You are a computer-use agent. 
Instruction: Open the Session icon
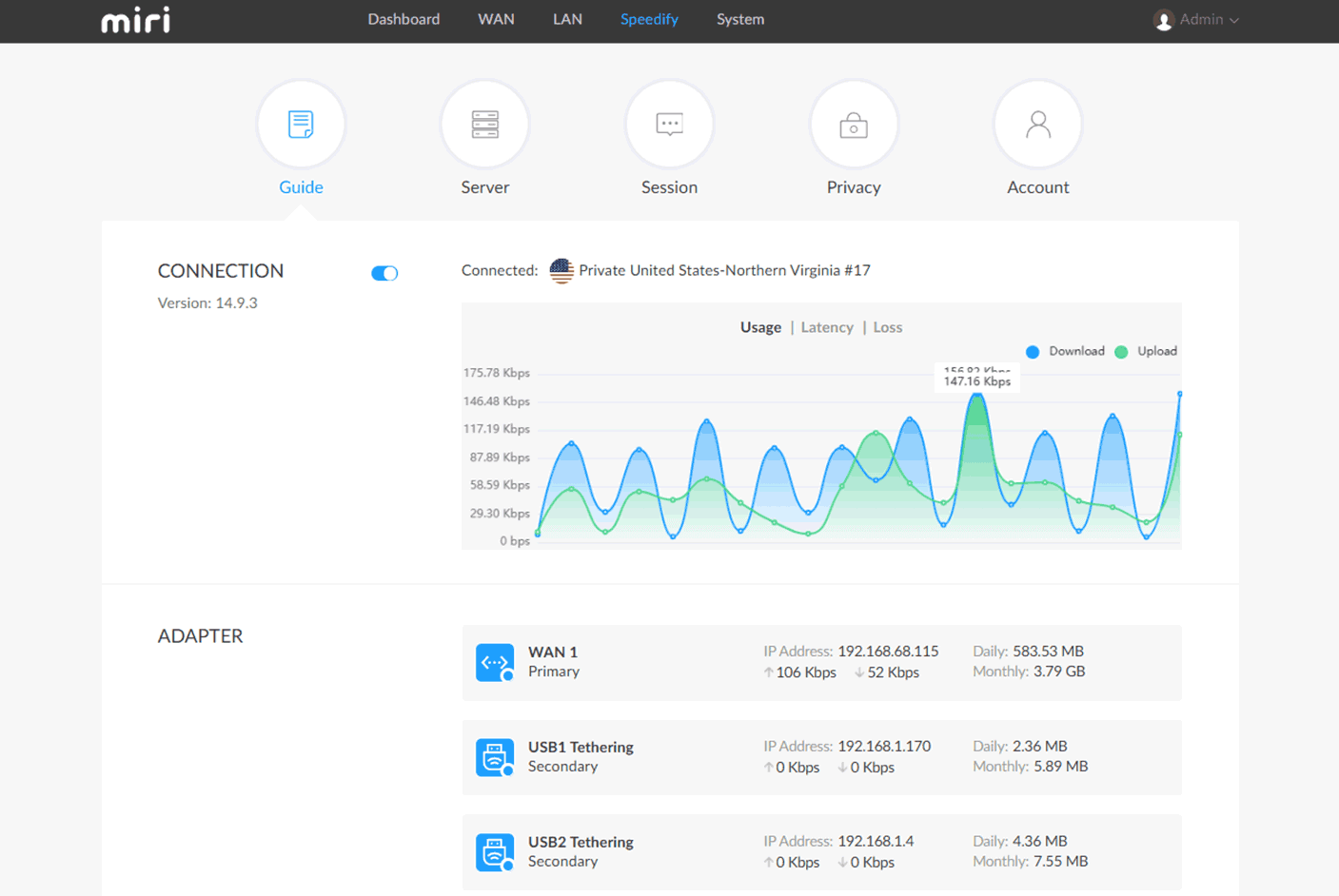coord(669,124)
